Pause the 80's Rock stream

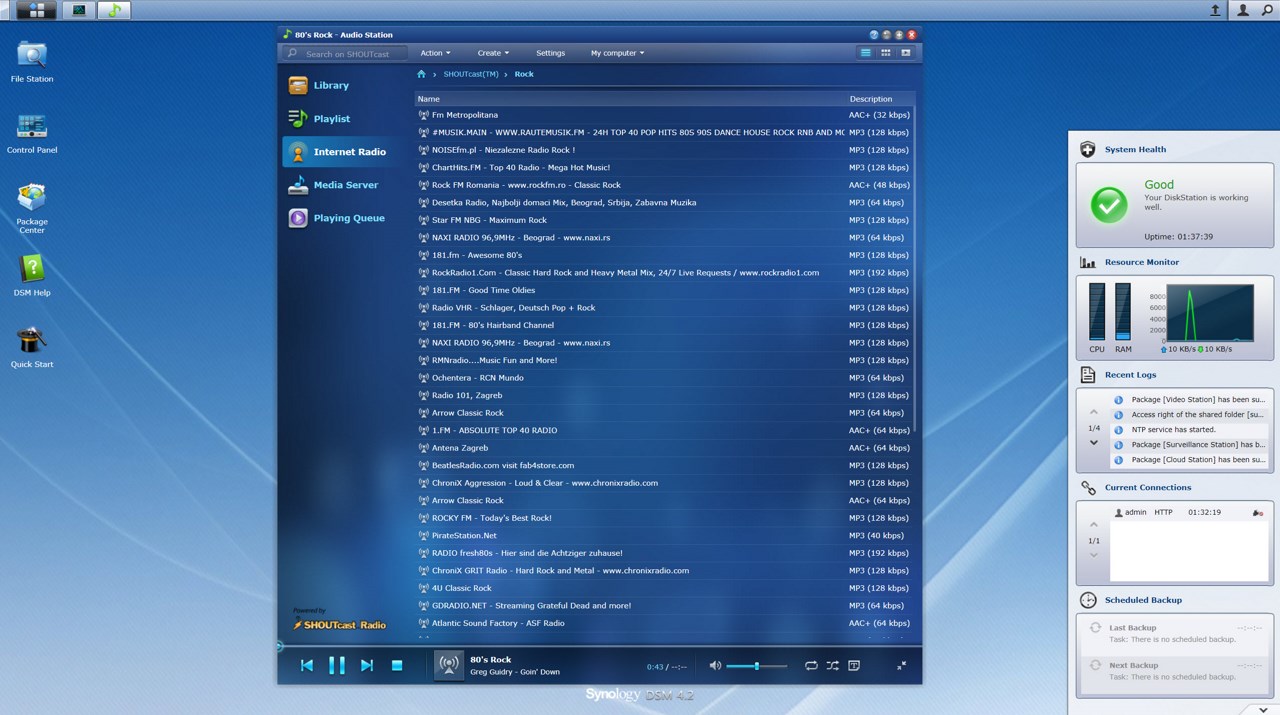(x=337, y=665)
